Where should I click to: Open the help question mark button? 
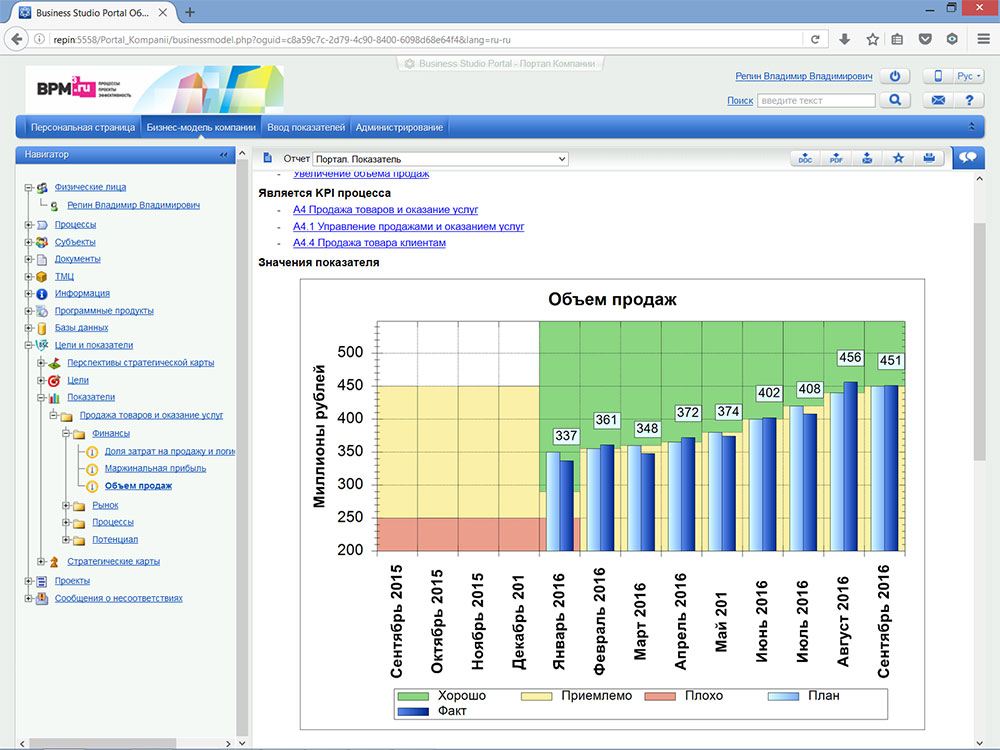(968, 100)
